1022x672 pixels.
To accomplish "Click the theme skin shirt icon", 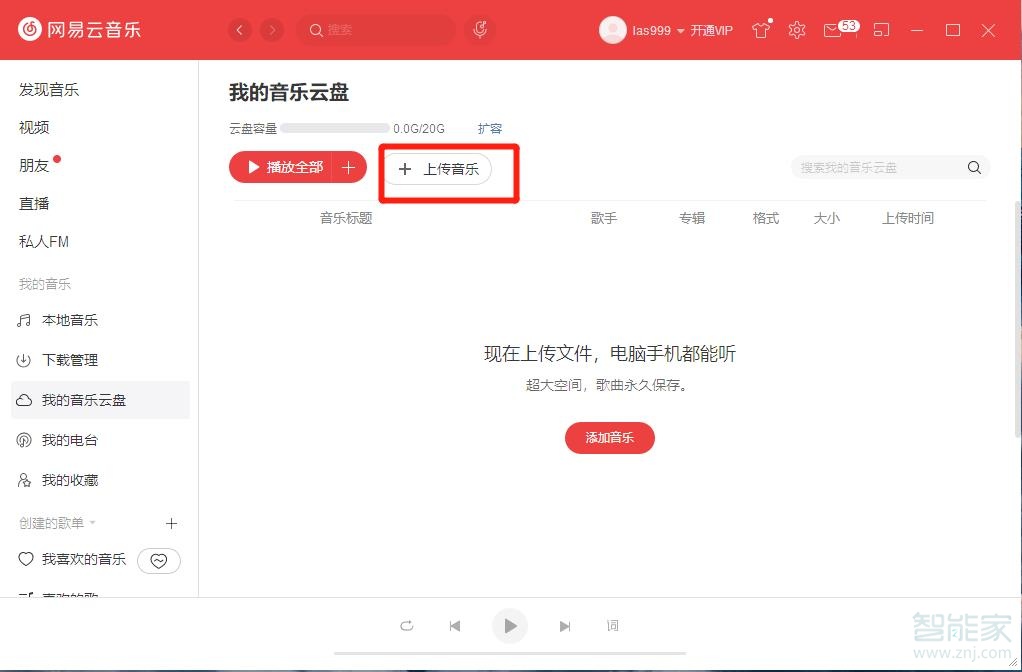I will click(x=760, y=30).
